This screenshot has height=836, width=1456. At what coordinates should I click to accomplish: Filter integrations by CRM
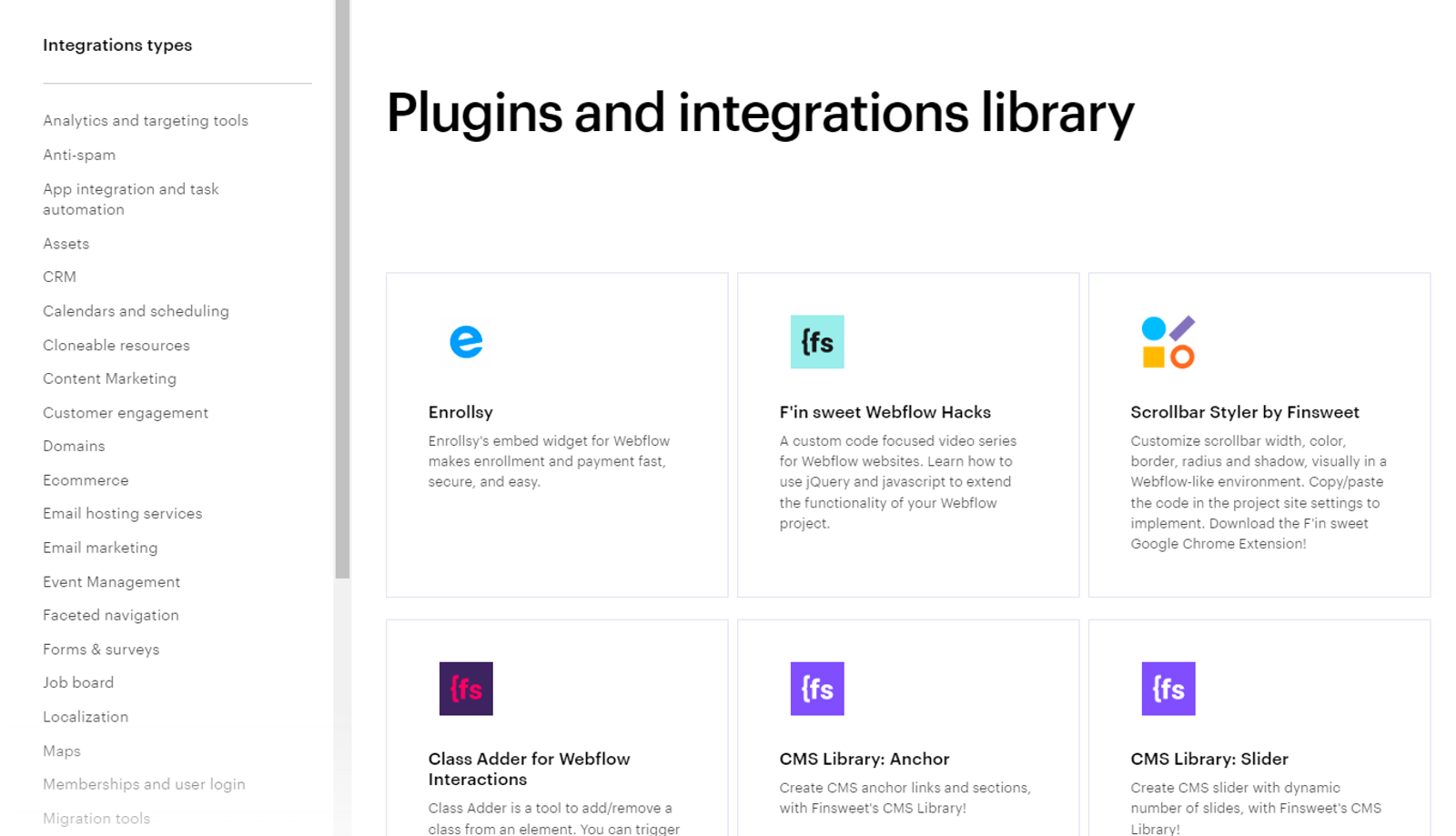click(59, 277)
